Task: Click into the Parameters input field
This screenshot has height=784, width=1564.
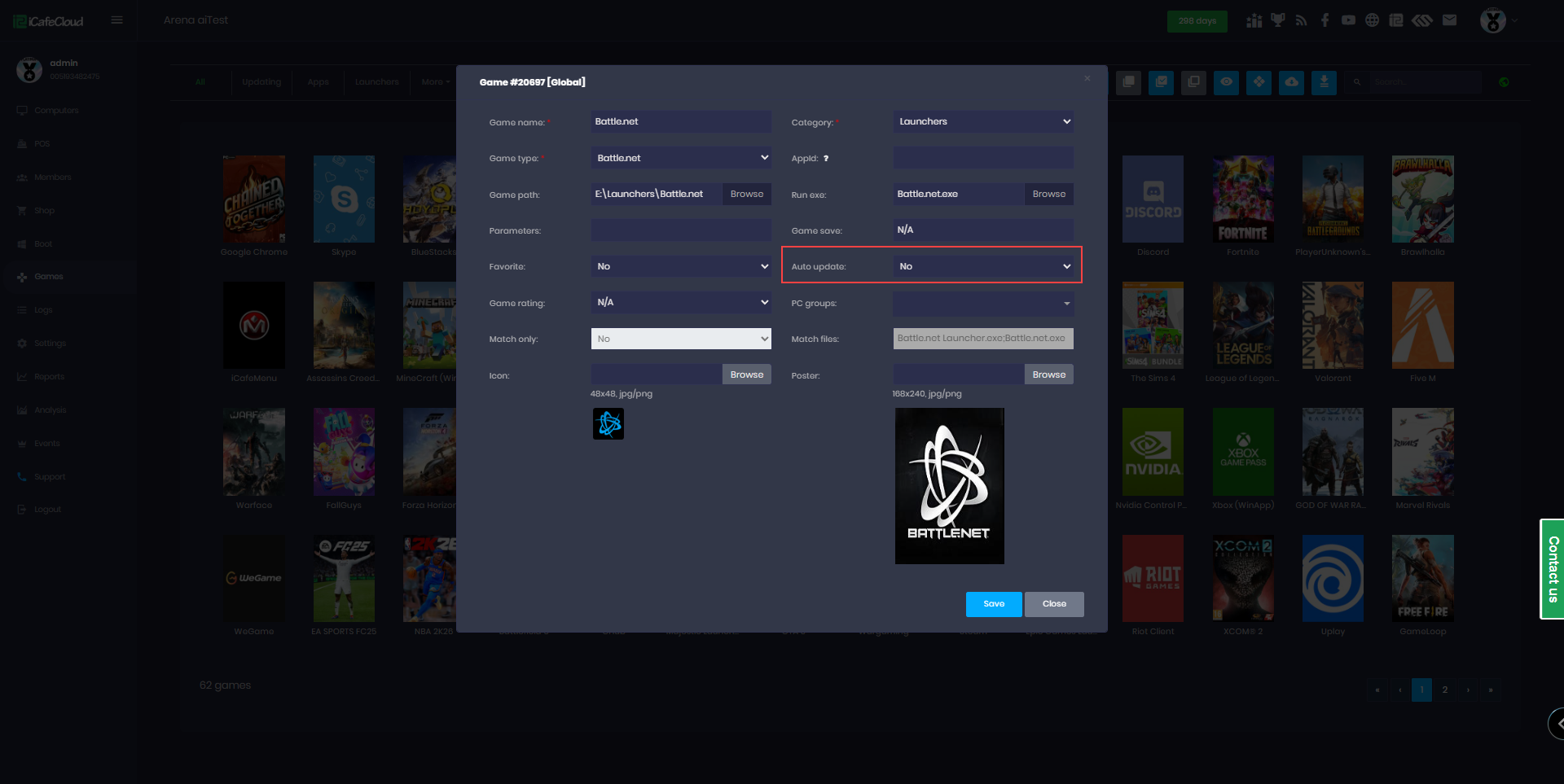Action: point(681,230)
